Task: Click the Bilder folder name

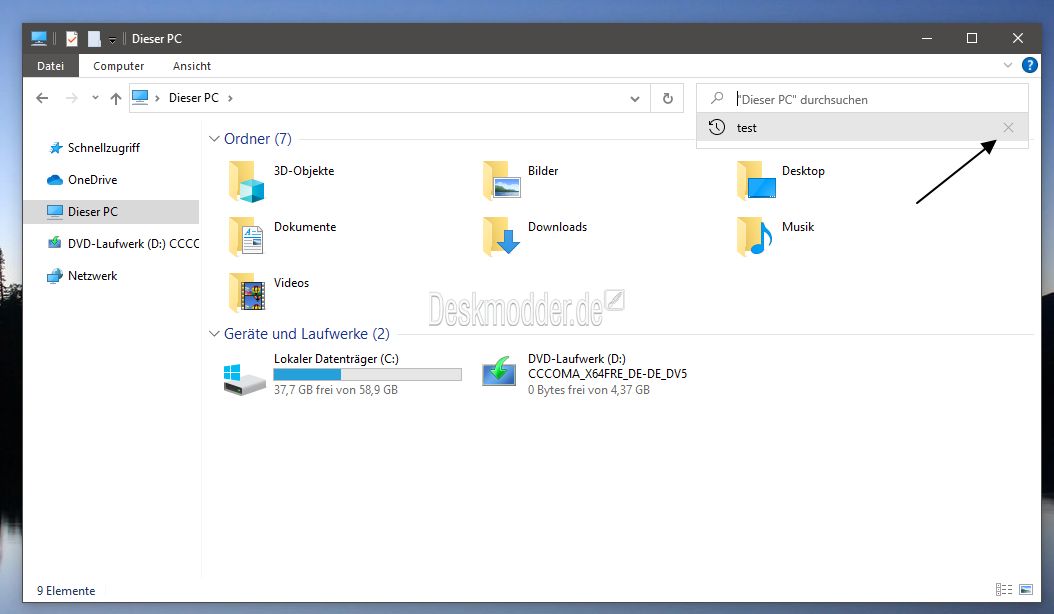Action: click(x=542, y=171)
